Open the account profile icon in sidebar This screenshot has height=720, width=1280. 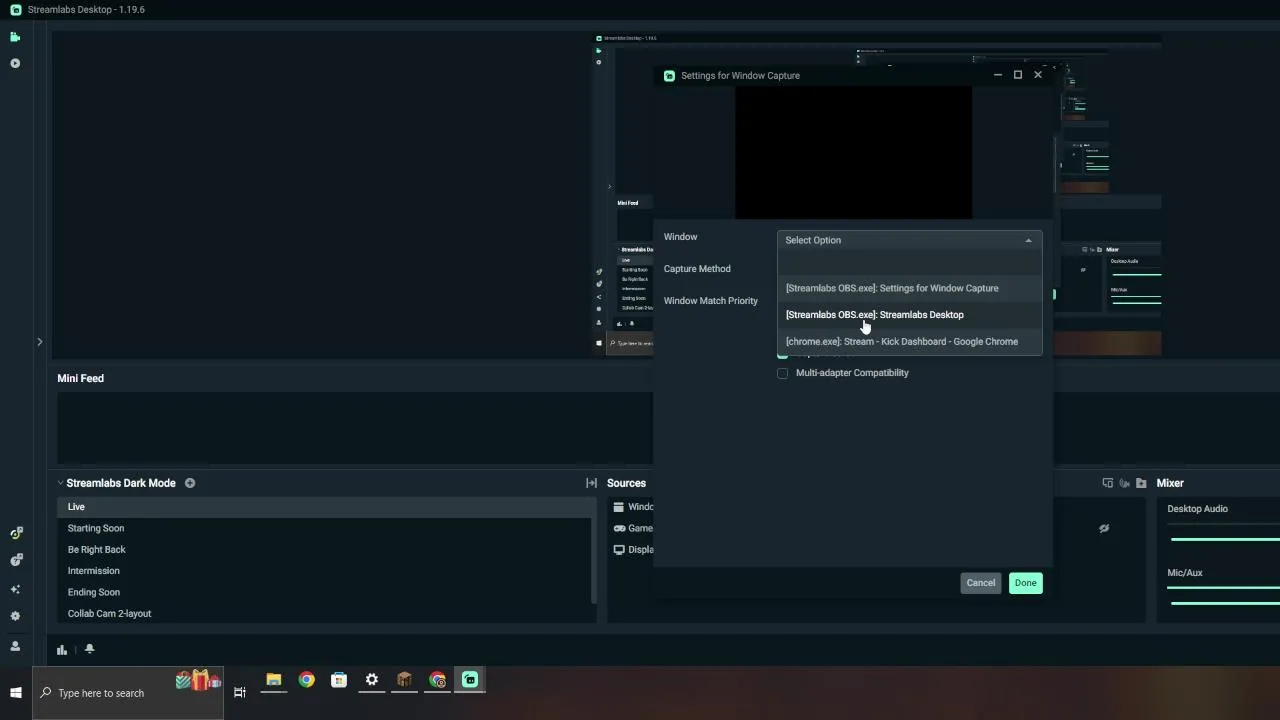(15, 646)
